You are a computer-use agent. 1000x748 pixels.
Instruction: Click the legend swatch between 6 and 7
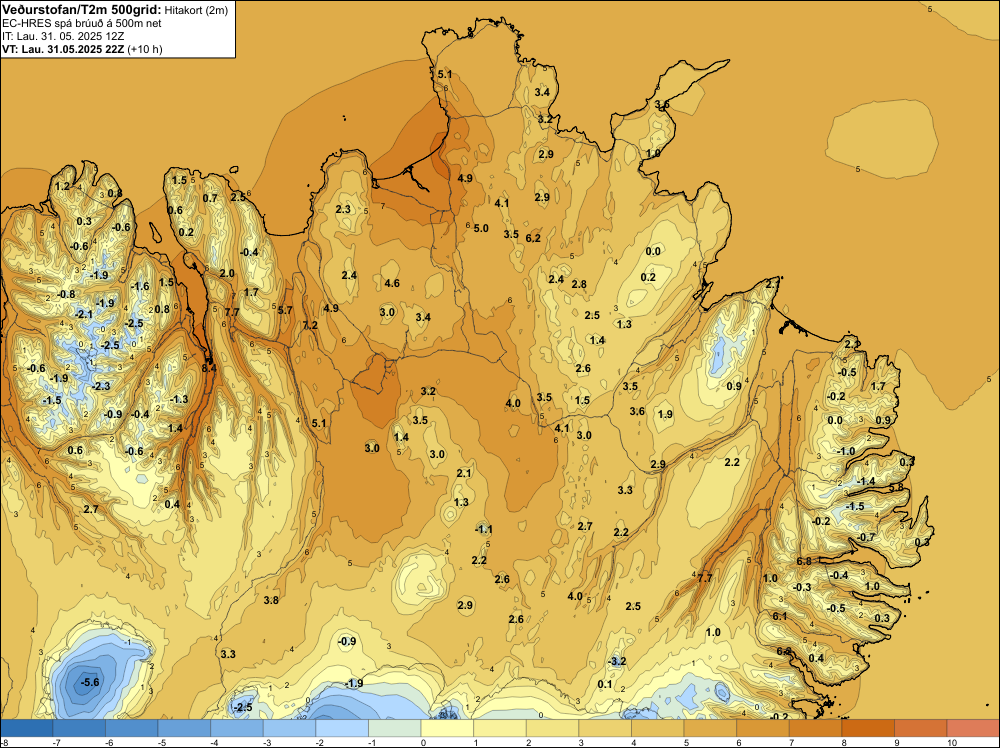(x=763, y=728)
